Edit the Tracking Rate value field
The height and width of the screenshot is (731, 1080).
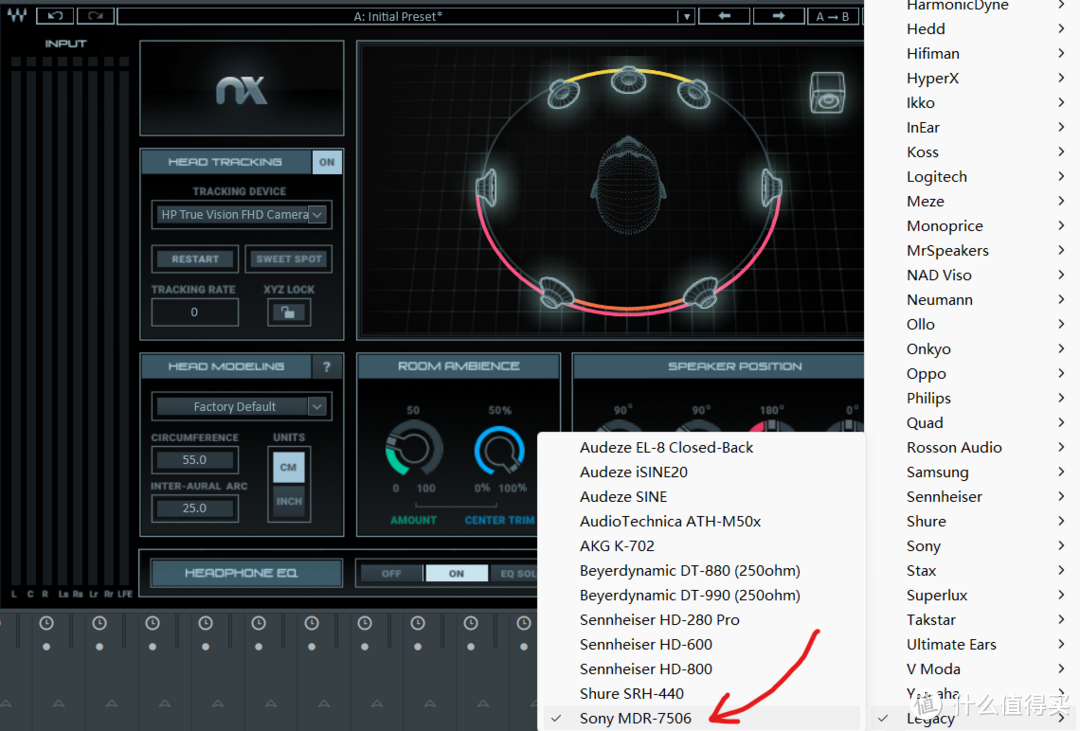coord(195,312)
